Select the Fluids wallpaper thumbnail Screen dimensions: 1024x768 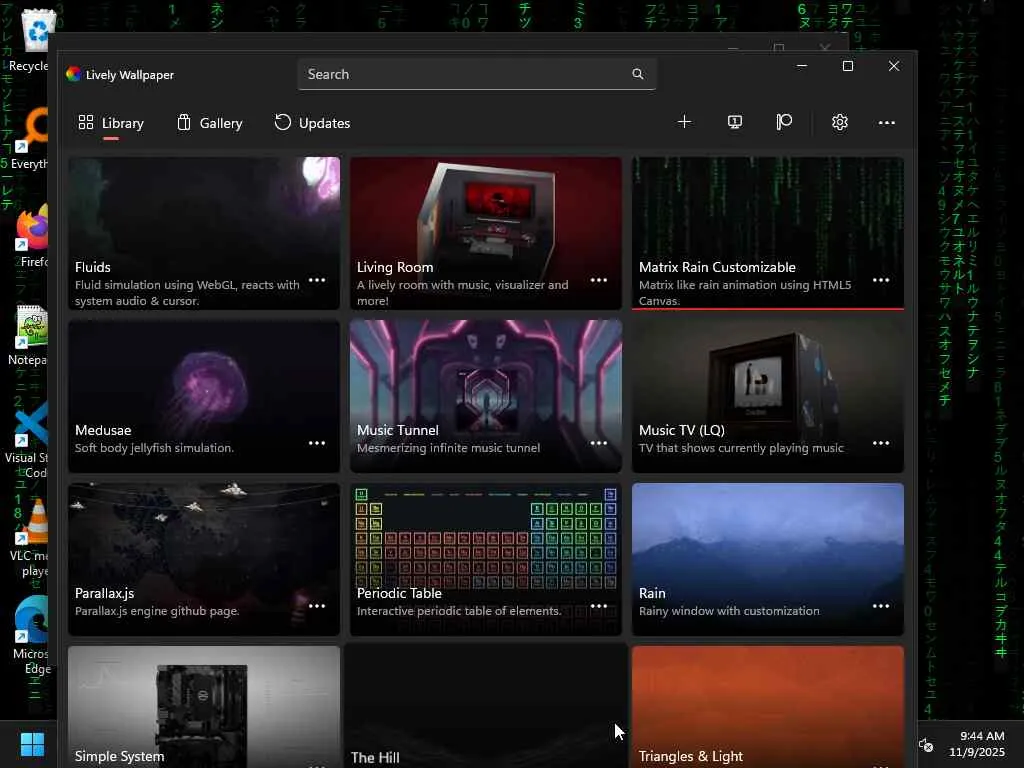point(204,233)
